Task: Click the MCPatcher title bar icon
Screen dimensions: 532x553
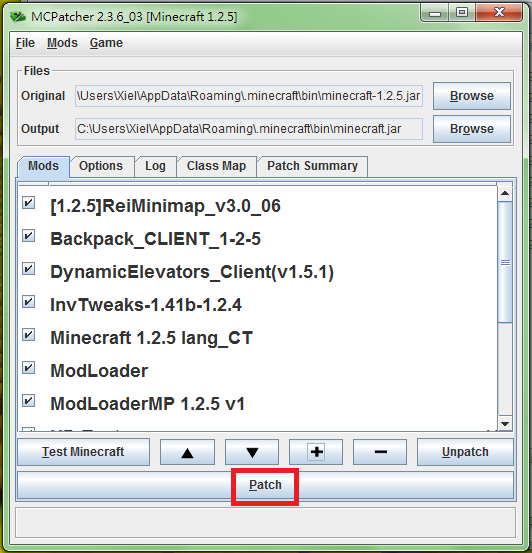Action: click(18, 17)
